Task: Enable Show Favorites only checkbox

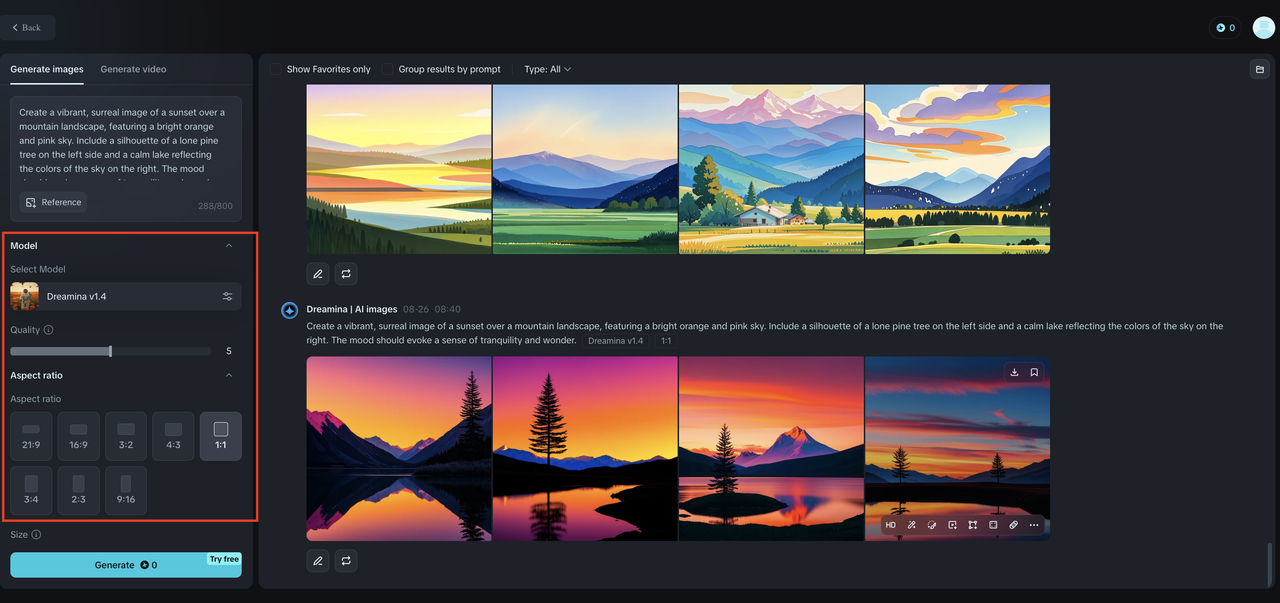Action: (276, 69)
